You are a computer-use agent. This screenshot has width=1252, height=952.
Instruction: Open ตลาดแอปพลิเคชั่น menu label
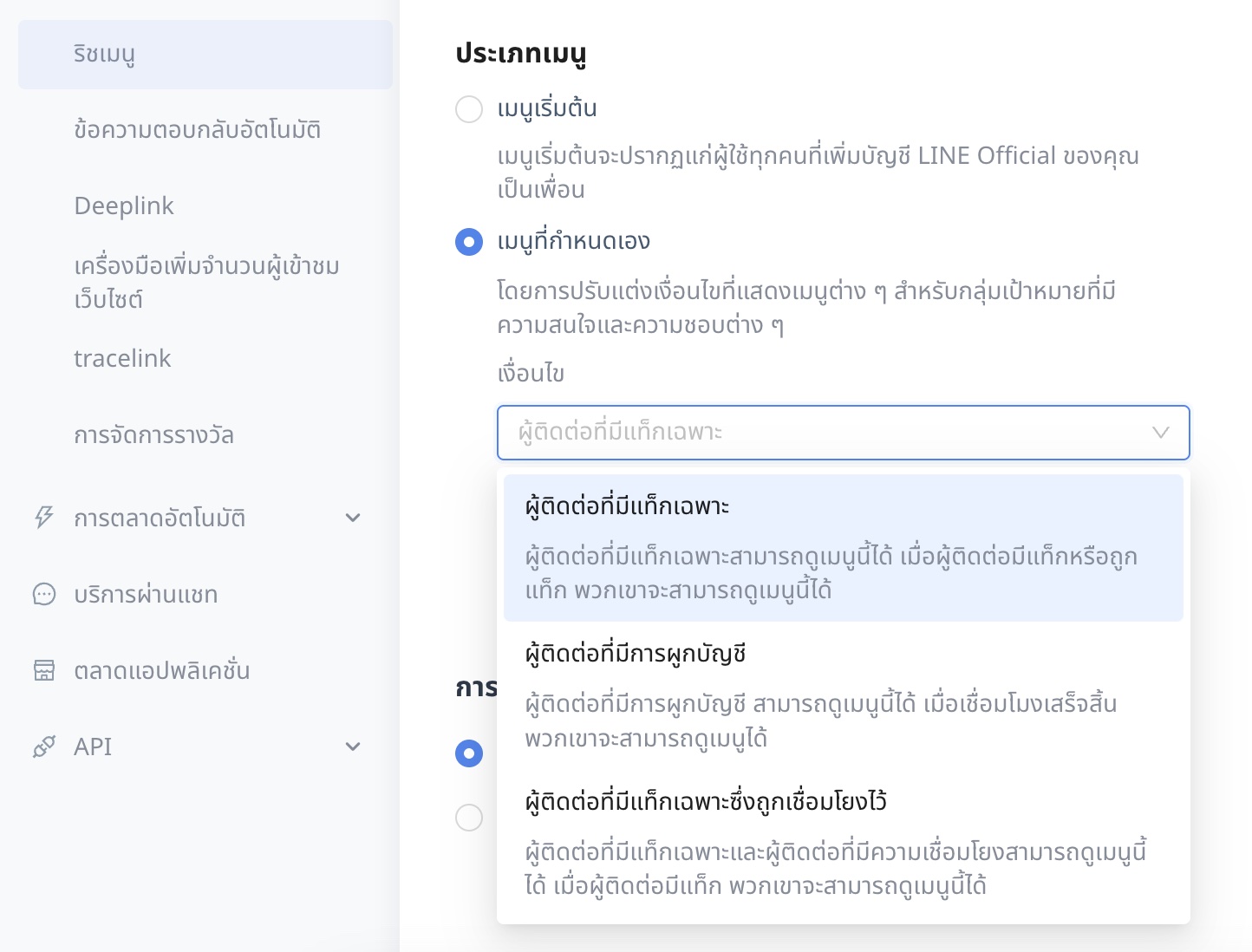[x=162, y=670]
